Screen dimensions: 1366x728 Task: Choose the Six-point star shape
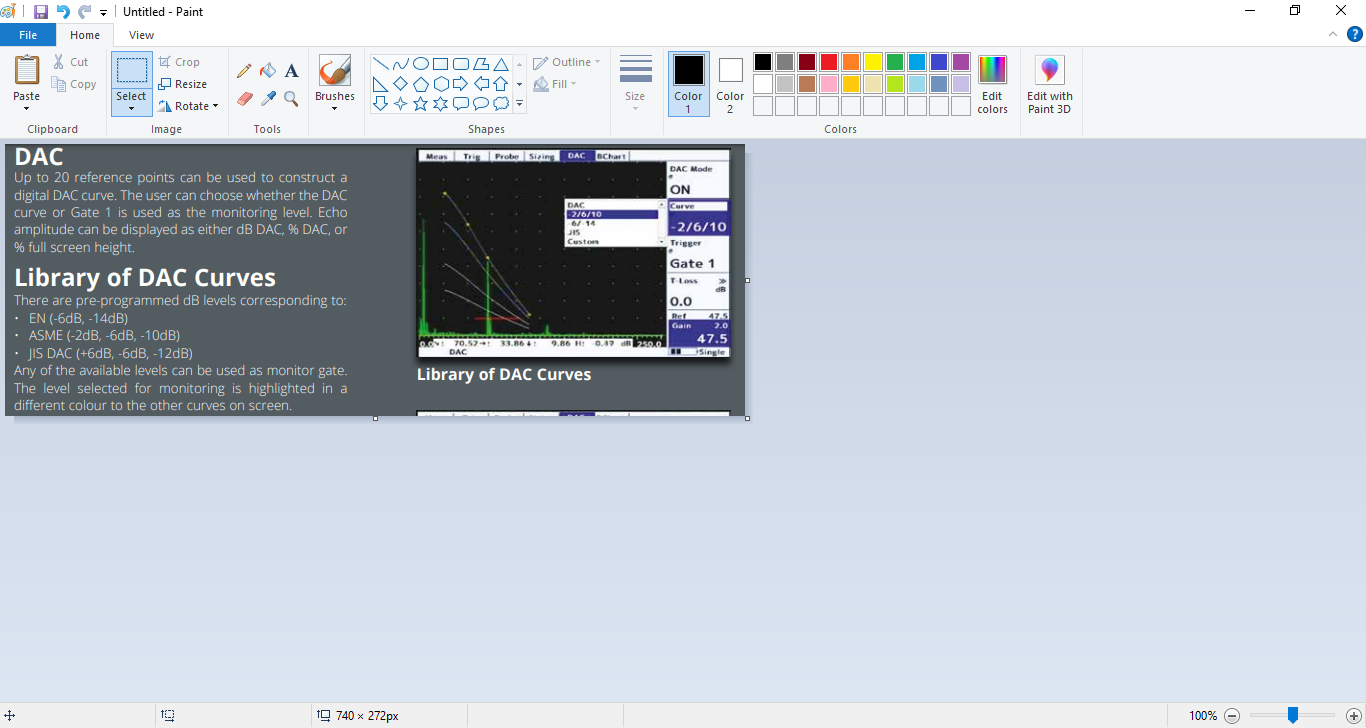[440, 103]
